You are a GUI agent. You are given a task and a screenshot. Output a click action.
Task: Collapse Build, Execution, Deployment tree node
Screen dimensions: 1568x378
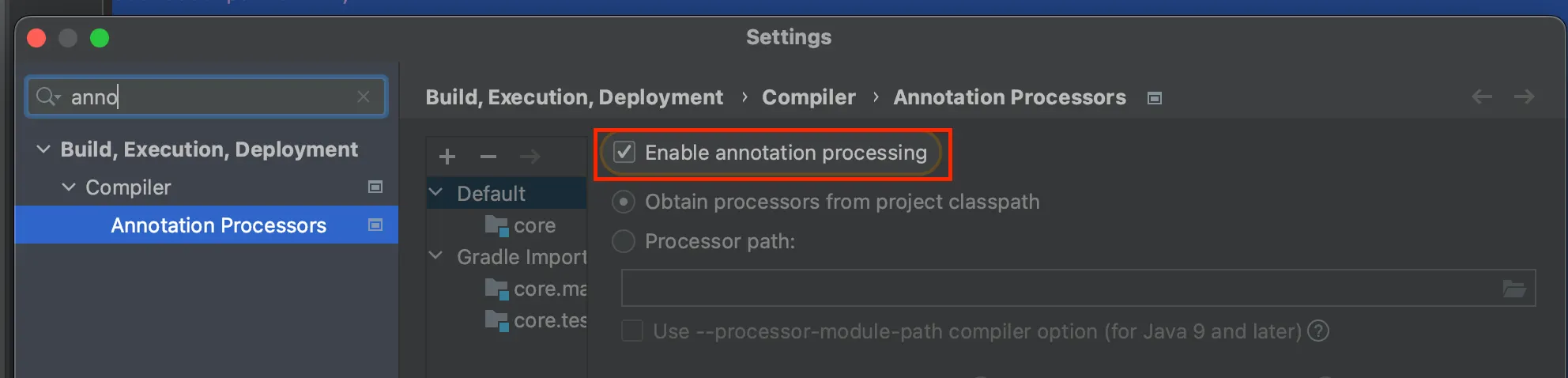[43, 149]
